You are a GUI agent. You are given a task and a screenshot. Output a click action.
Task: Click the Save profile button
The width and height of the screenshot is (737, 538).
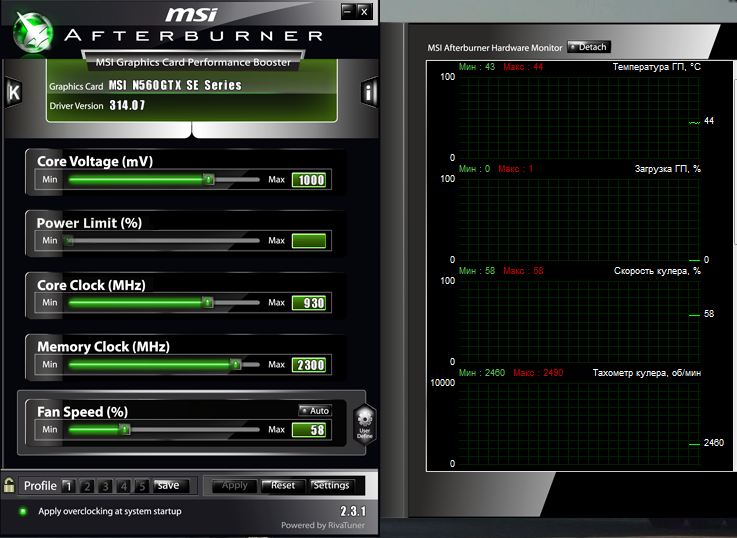(x=170, y=485)
